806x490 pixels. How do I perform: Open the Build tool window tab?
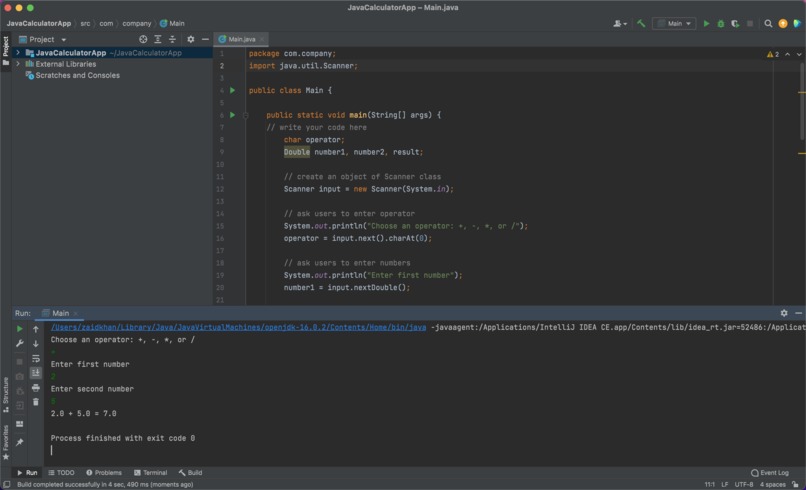click(x=190, y=473)
